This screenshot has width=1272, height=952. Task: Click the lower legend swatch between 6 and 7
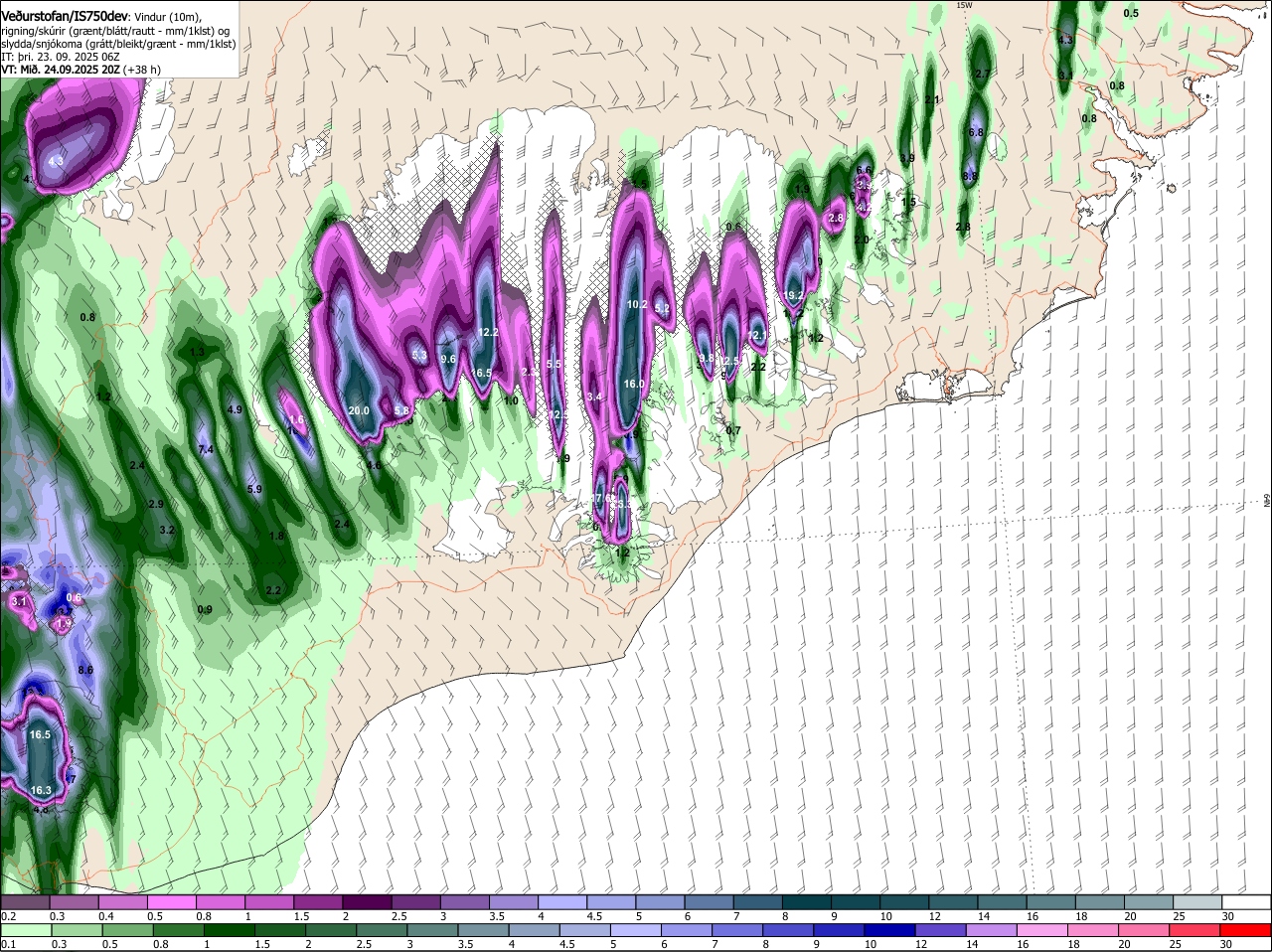pos(689,931)
